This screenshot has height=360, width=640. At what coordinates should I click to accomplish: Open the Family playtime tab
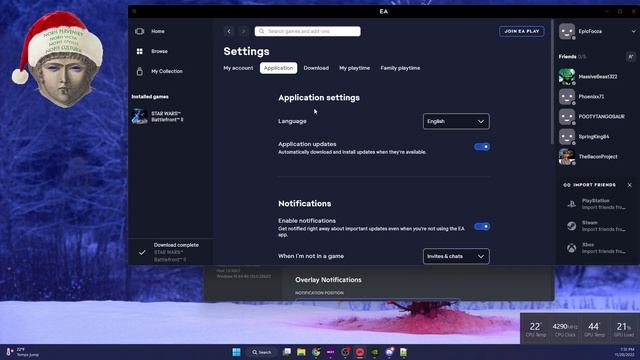[400, 68]
